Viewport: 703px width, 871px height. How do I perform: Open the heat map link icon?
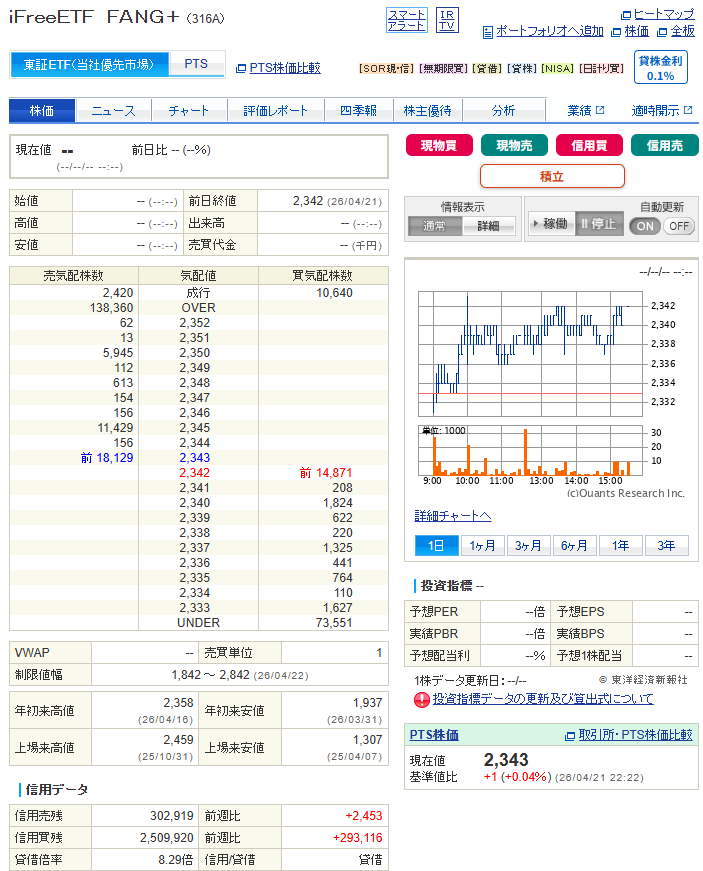click(627, 14)
